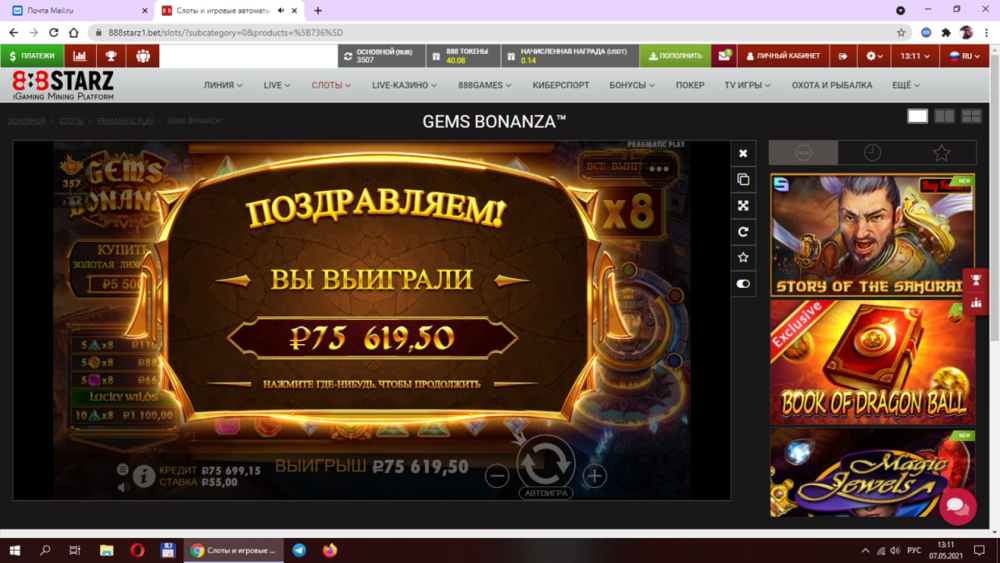Close the game with the X icon
The image size is (1000, 563).
pyautogui.click(x=743, y=153)
